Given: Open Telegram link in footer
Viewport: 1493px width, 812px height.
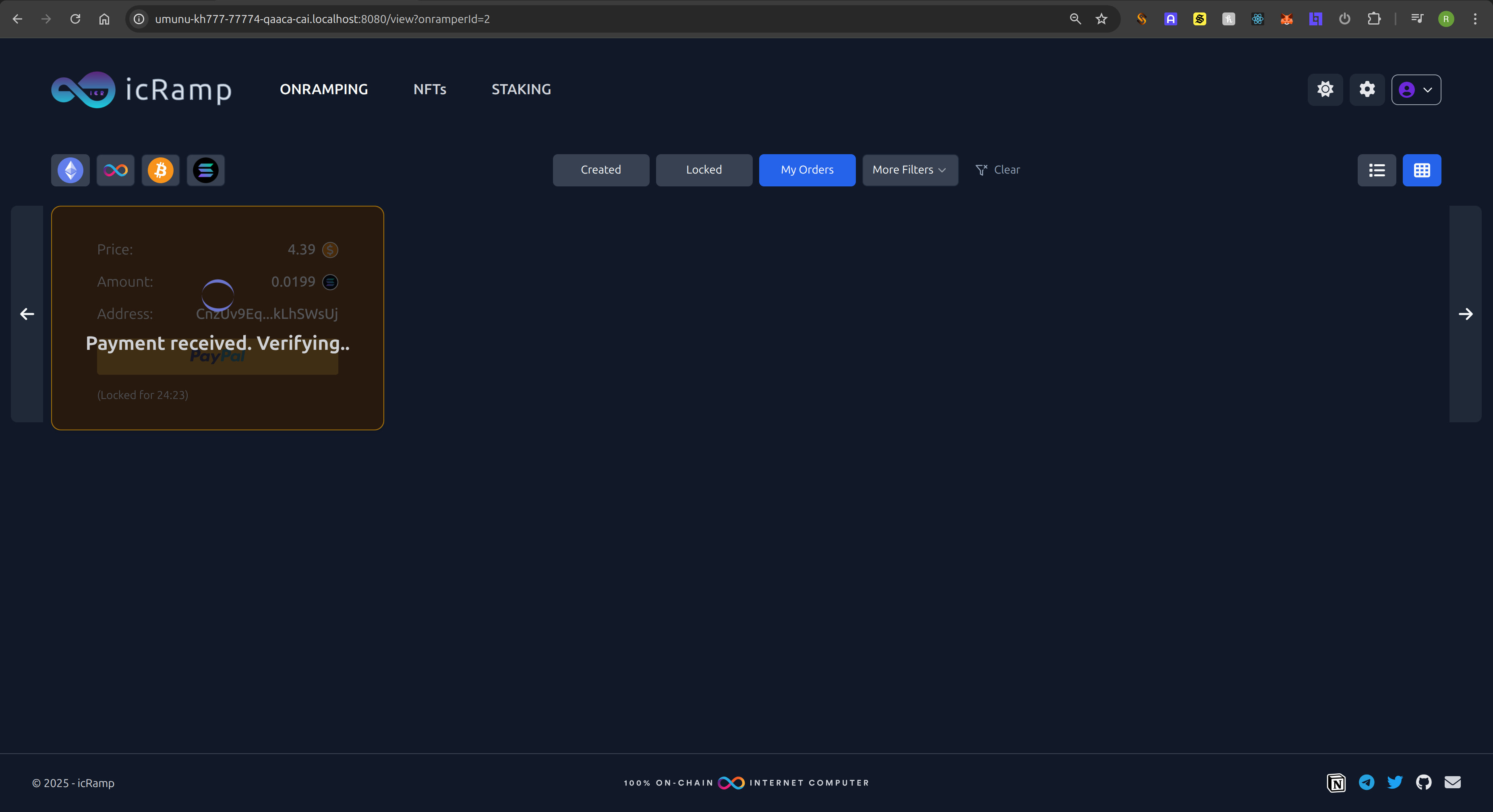Looking at the screenshot, I should pyautogui.click(x=1366, y=783).
